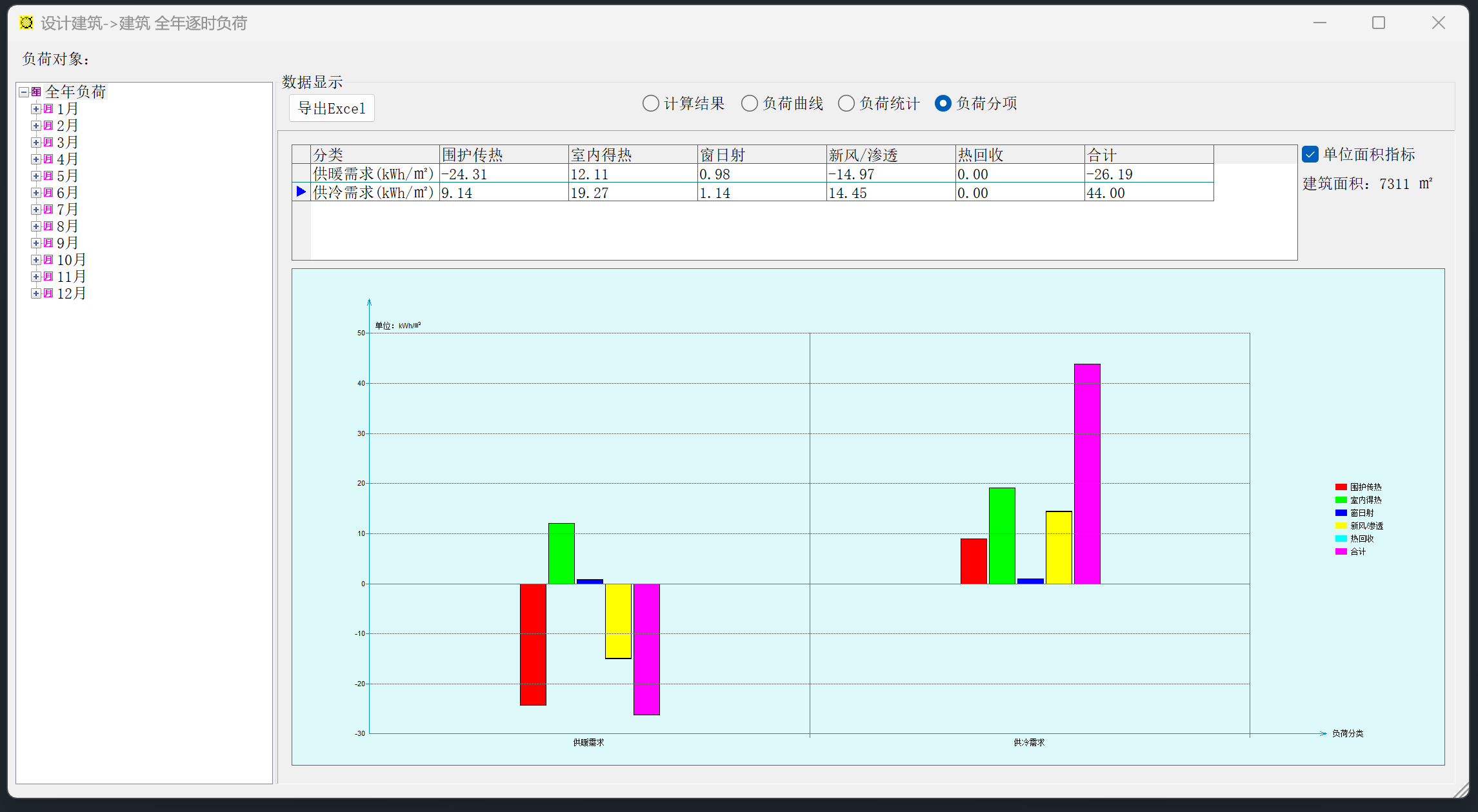Click the resize grip at window corner
This screenshot has width=1478, height=812.
tap(1461, 790)
